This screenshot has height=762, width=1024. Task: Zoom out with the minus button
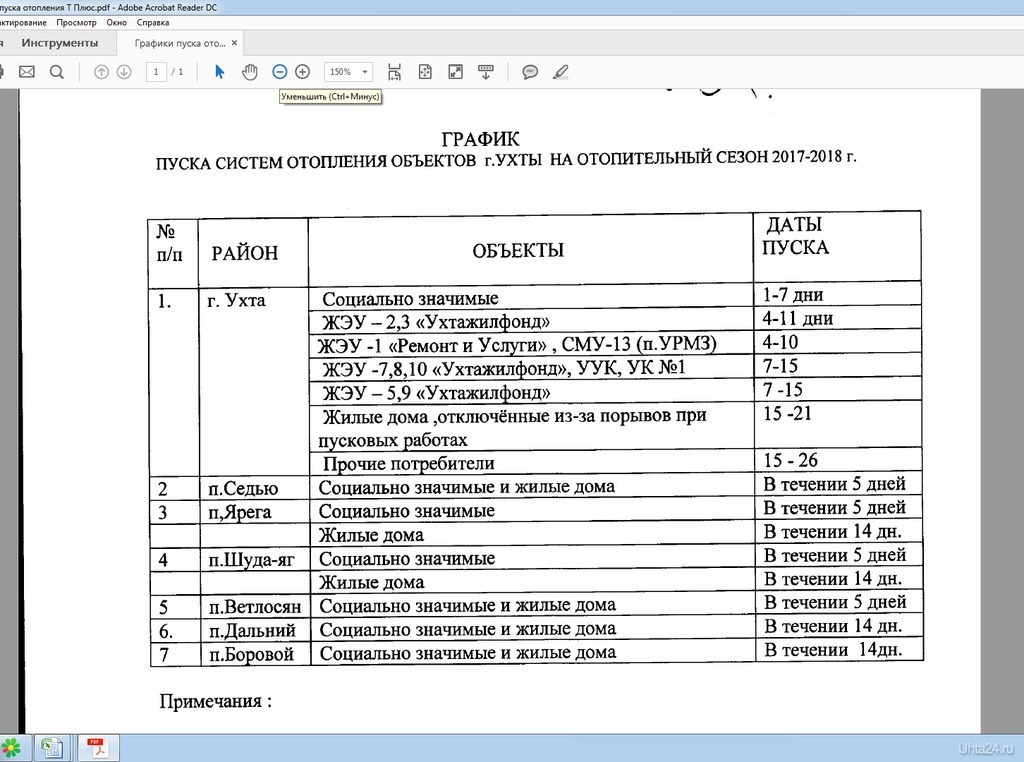tap(280, 72)
